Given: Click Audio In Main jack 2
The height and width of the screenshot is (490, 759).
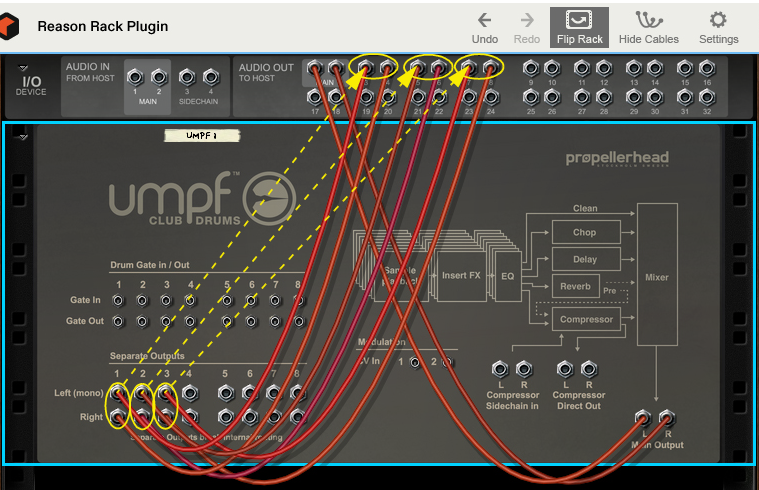Looking at the screenshot, I should coord(159,77).
